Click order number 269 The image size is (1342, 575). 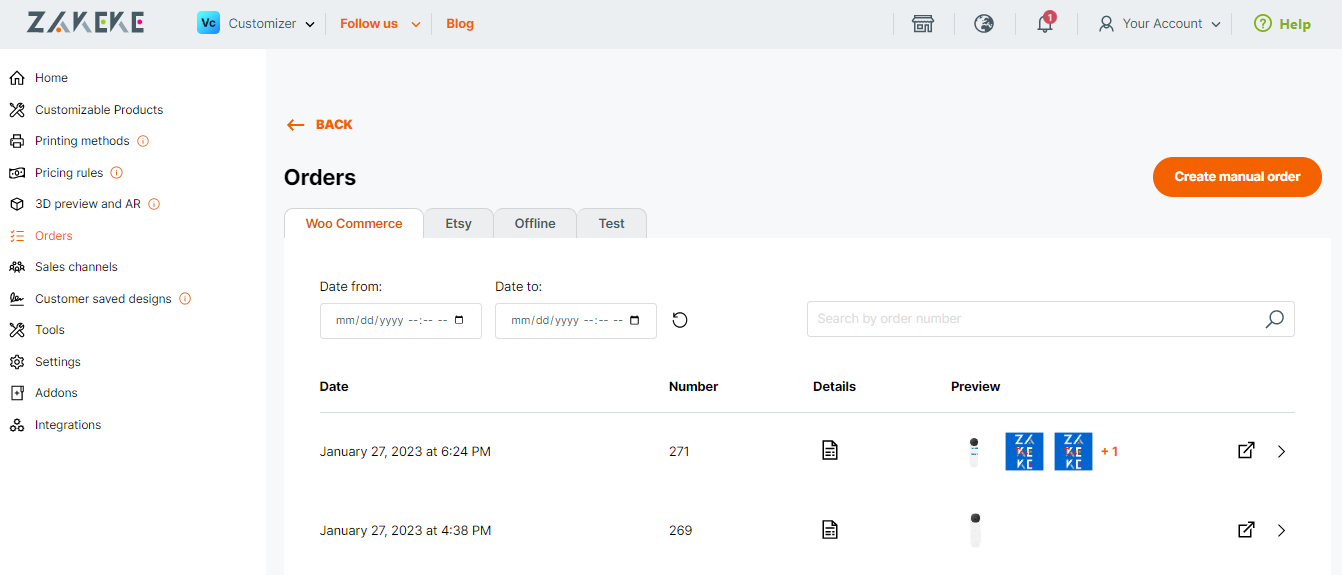pyautogui.click(x=680, y=531)
